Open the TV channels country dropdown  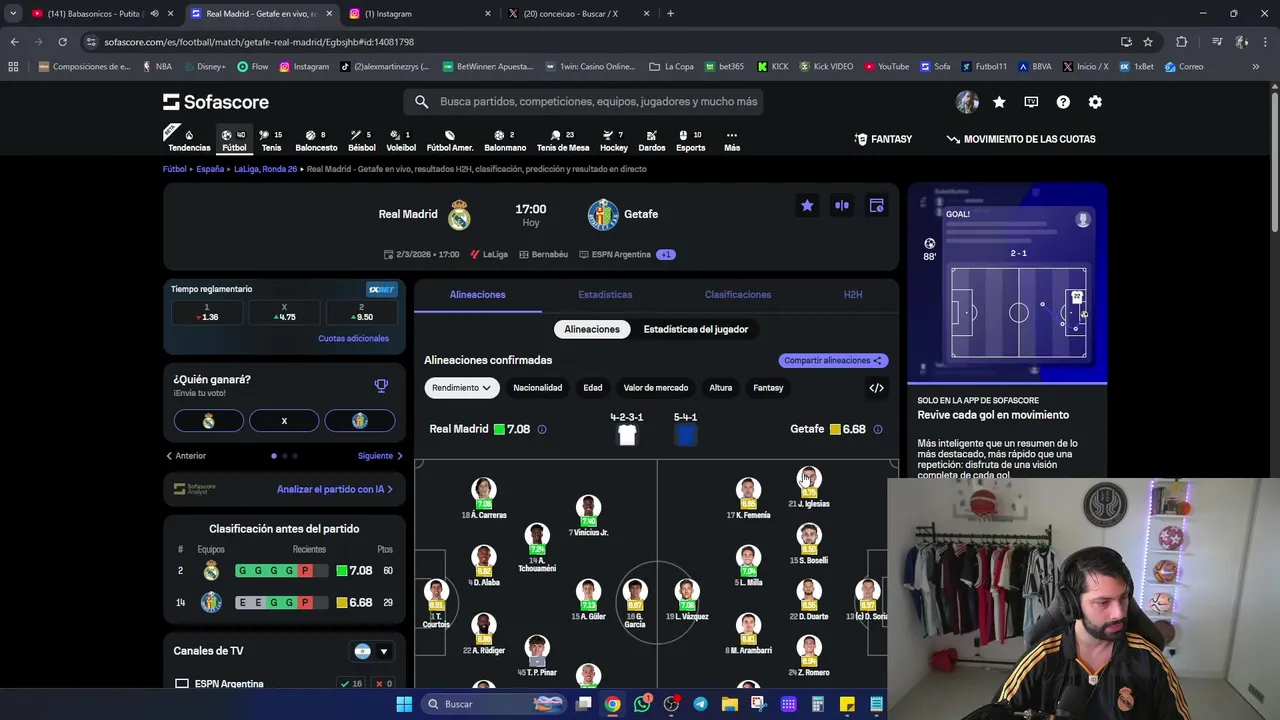point(371,652)
